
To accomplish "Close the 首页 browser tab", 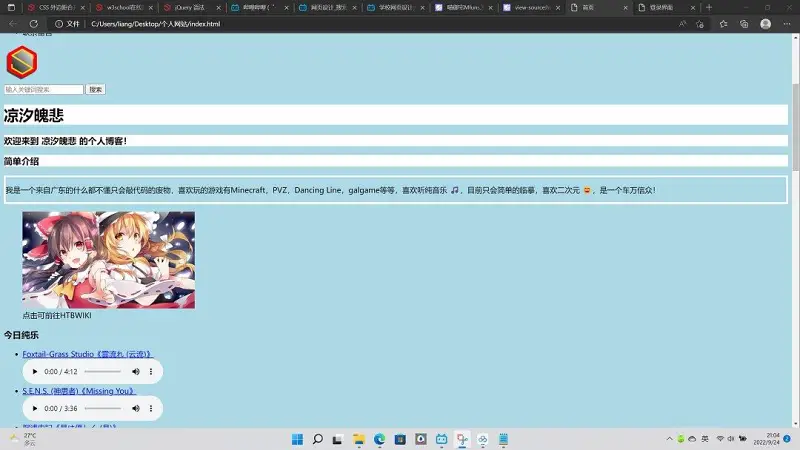I will [x=626, y=8].
